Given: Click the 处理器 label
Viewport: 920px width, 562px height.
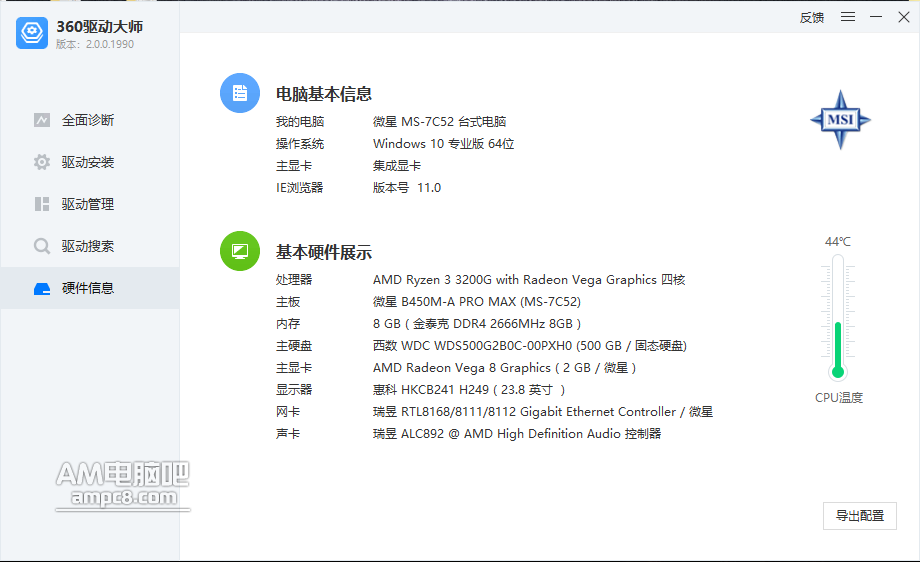Looking at the screenshot, I should point(294,280).
